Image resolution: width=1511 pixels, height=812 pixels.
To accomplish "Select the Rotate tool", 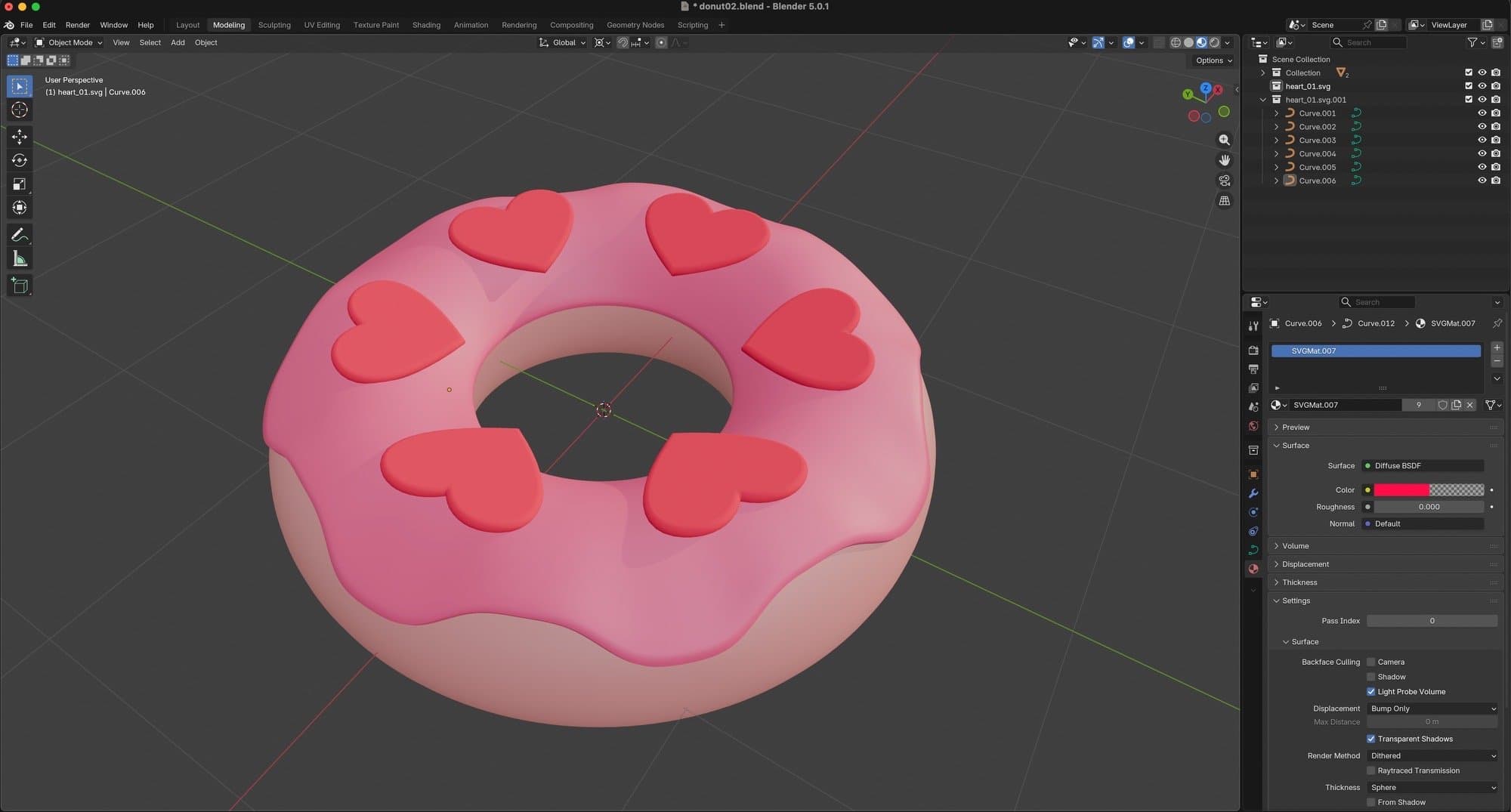I will [x=20, y=160].
